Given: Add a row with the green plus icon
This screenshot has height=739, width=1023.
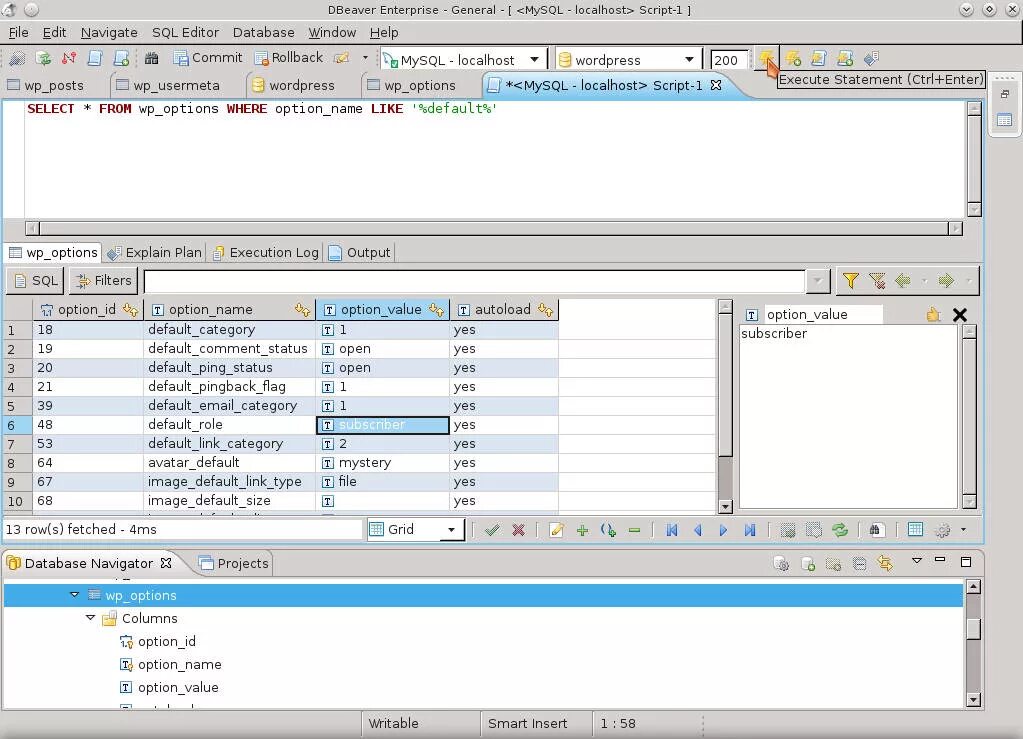Looking at the screenshot, I should [x=583, y=530].
